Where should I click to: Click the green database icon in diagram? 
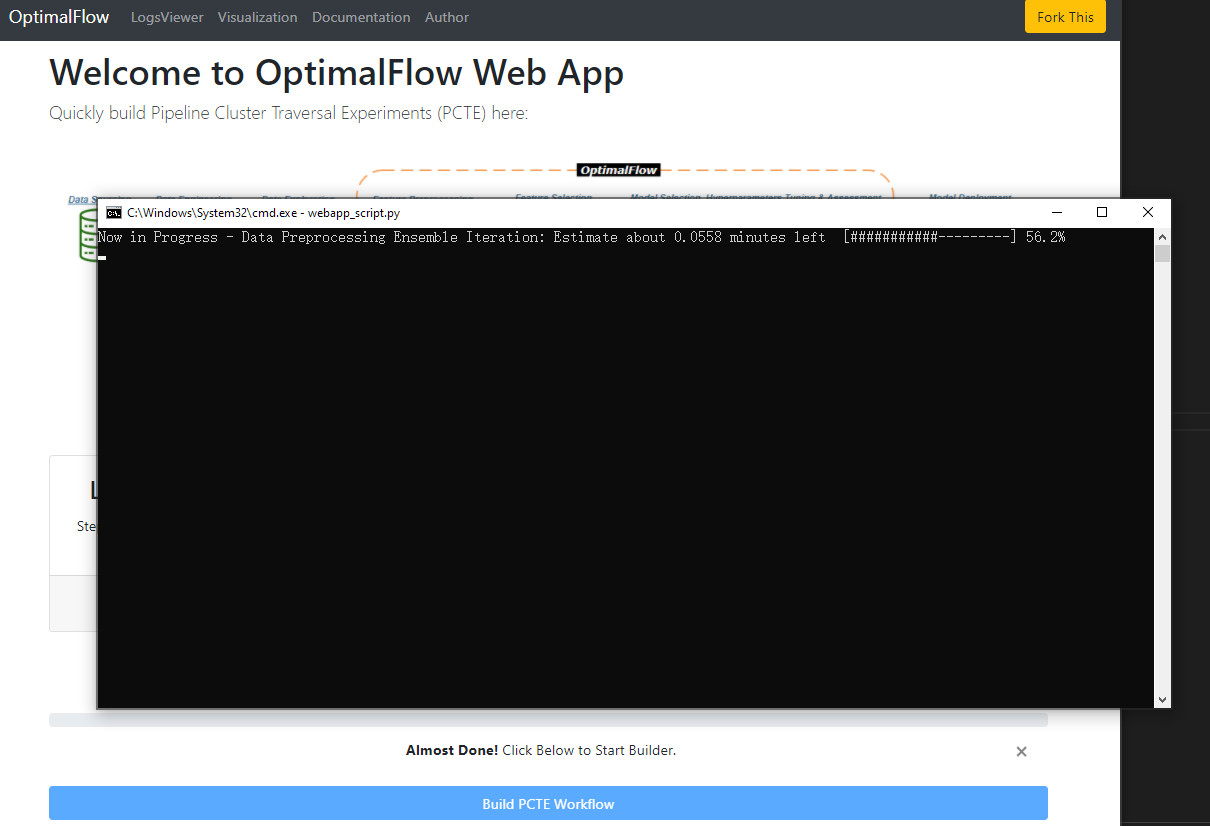tap(89, 236)
